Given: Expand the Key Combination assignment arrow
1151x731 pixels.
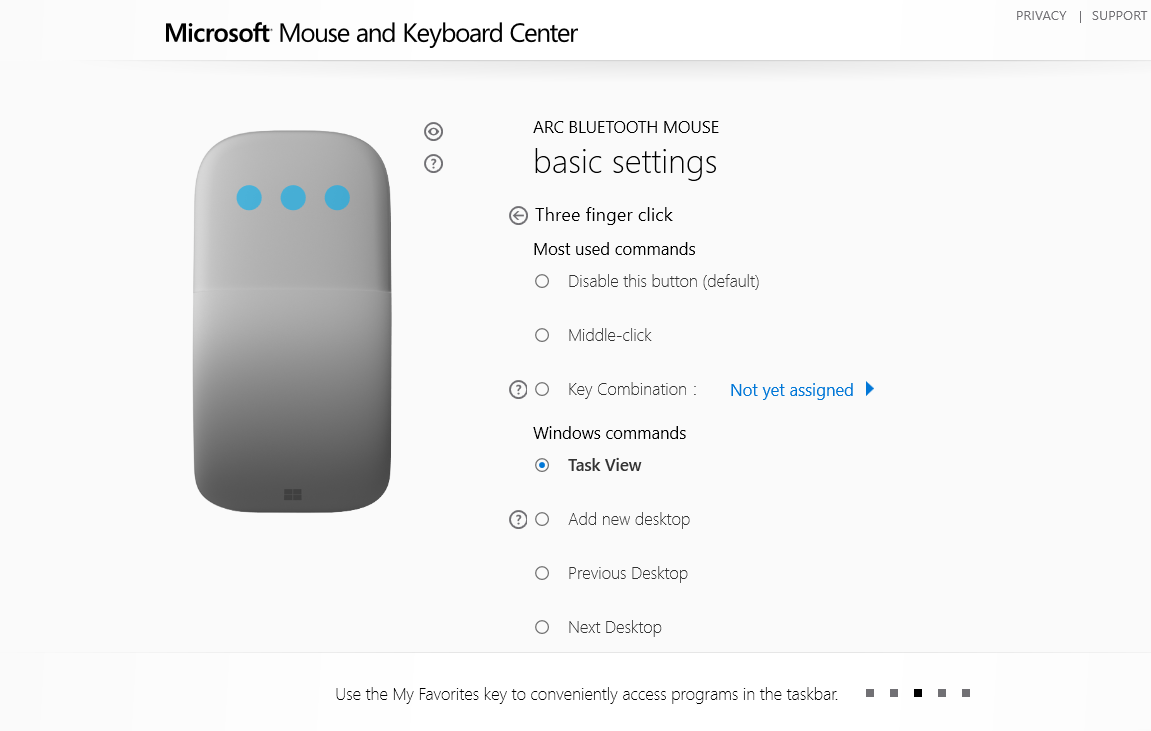Looking at the screenshot, I should (x=869, y=390).
